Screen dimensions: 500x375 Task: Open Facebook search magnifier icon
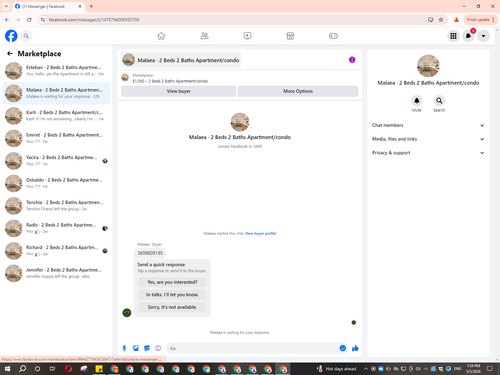point(26,36)
